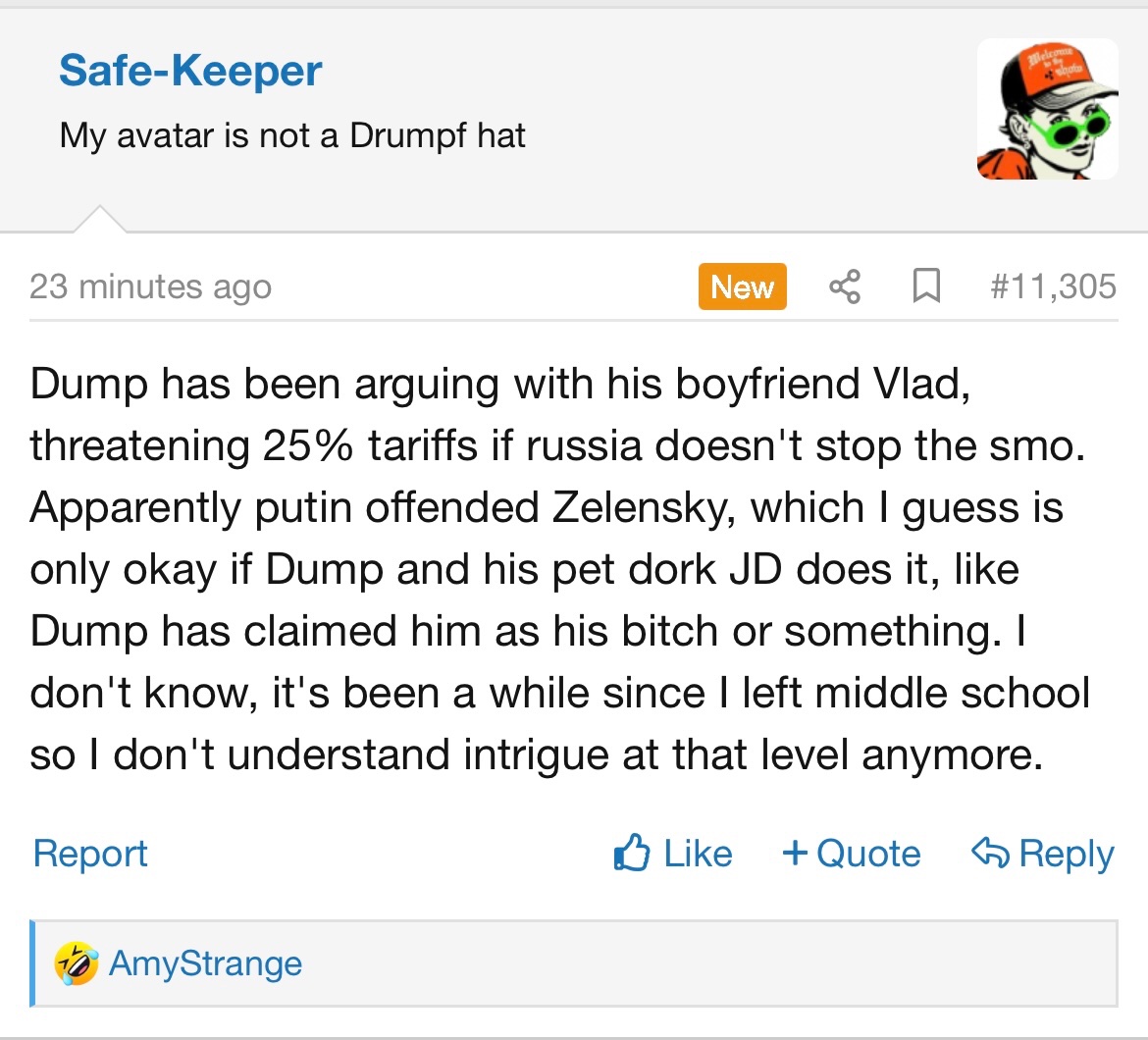Open Safe-Keeper's avatar image
The height and width of the screenshot is (1040, 1148).
[1047, 109]
